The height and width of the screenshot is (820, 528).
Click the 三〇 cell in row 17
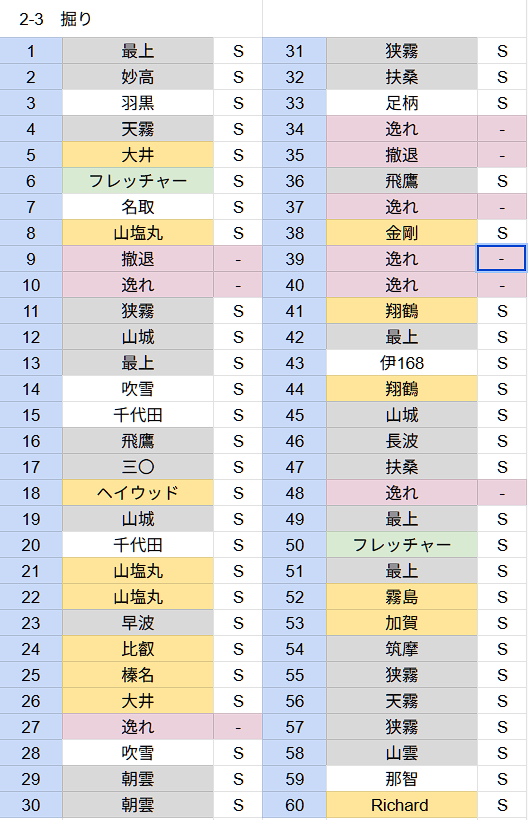(x=138, y=467)
